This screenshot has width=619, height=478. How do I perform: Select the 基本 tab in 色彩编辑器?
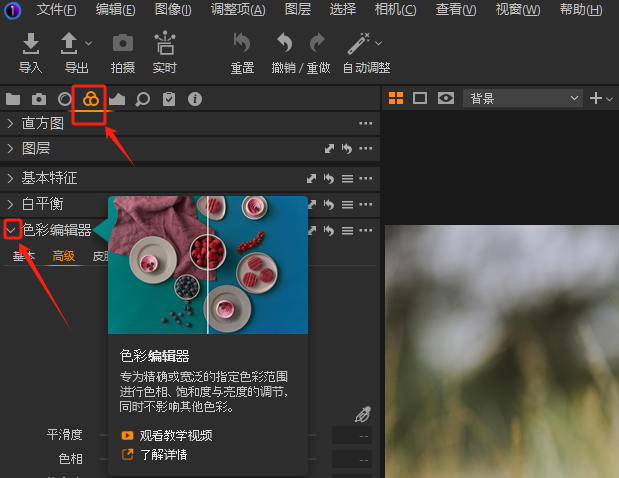tap(24, 256)
